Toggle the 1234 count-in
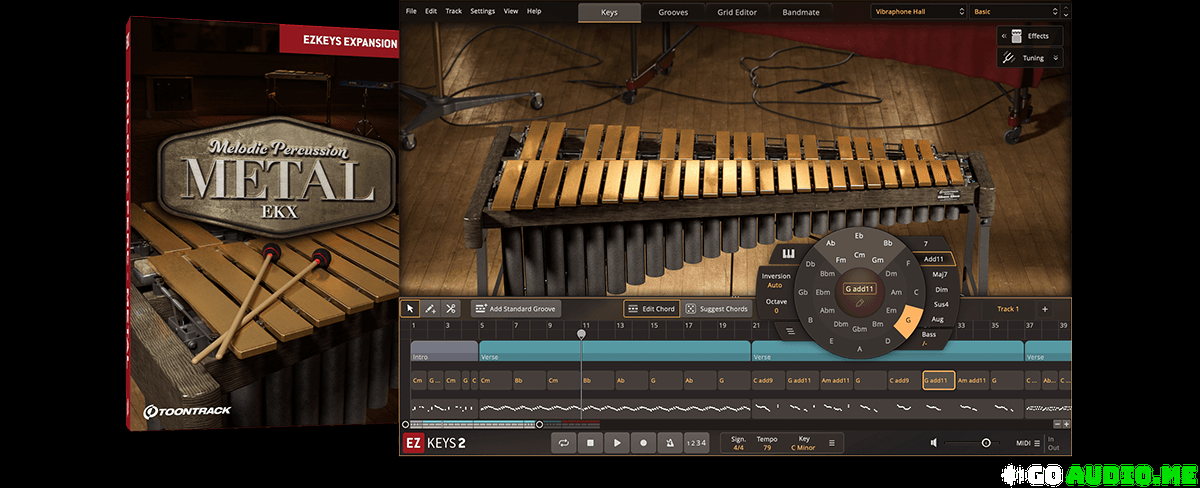This screenshot has height=488, width=1200. pyautogui.click(x=697, y=442)
